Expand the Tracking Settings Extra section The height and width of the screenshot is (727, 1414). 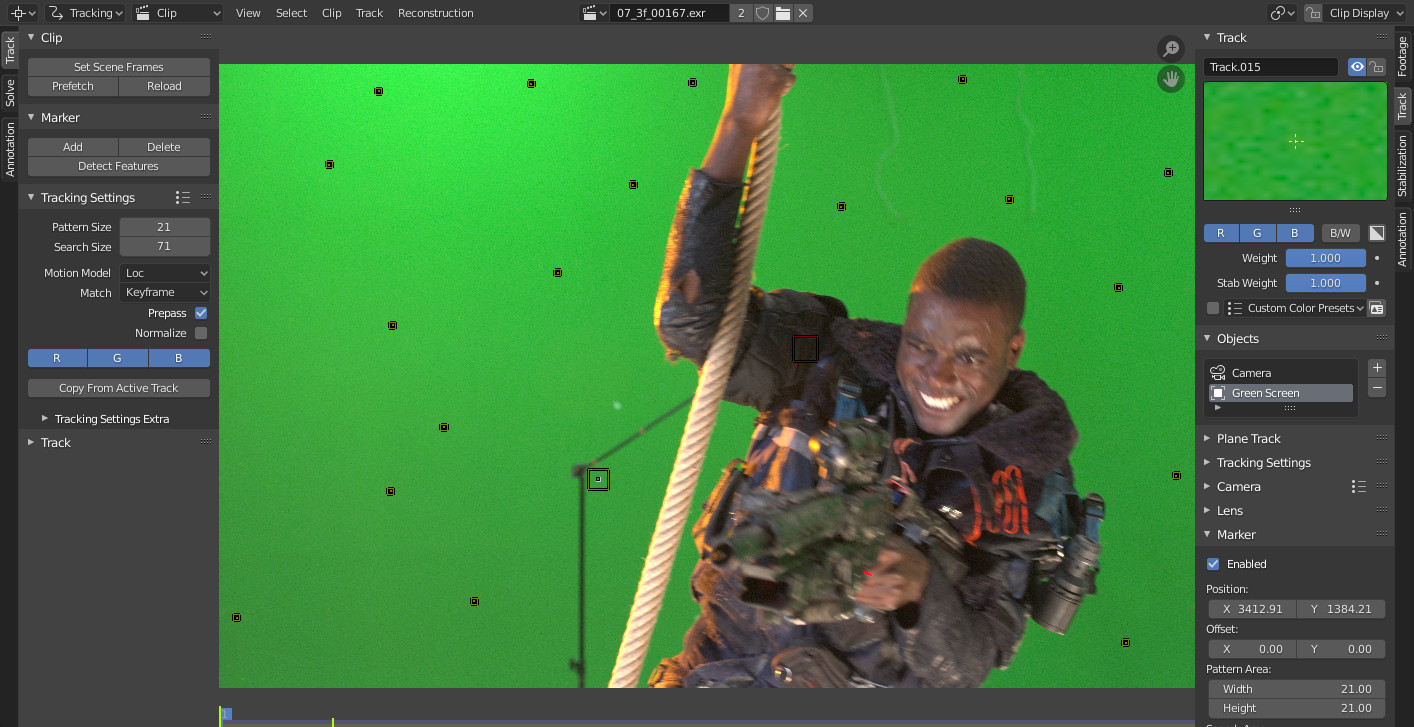pyautogui.click(x=45, y=419)
